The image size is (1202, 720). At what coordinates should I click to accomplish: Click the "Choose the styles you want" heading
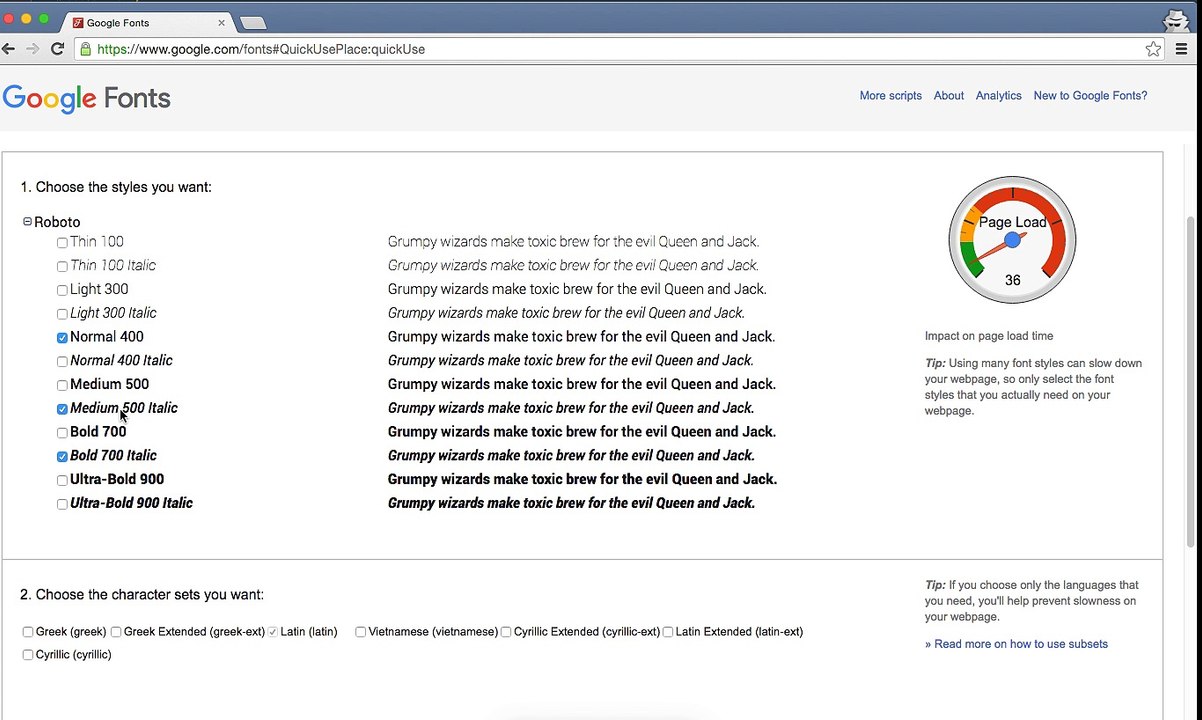point(116,187)
